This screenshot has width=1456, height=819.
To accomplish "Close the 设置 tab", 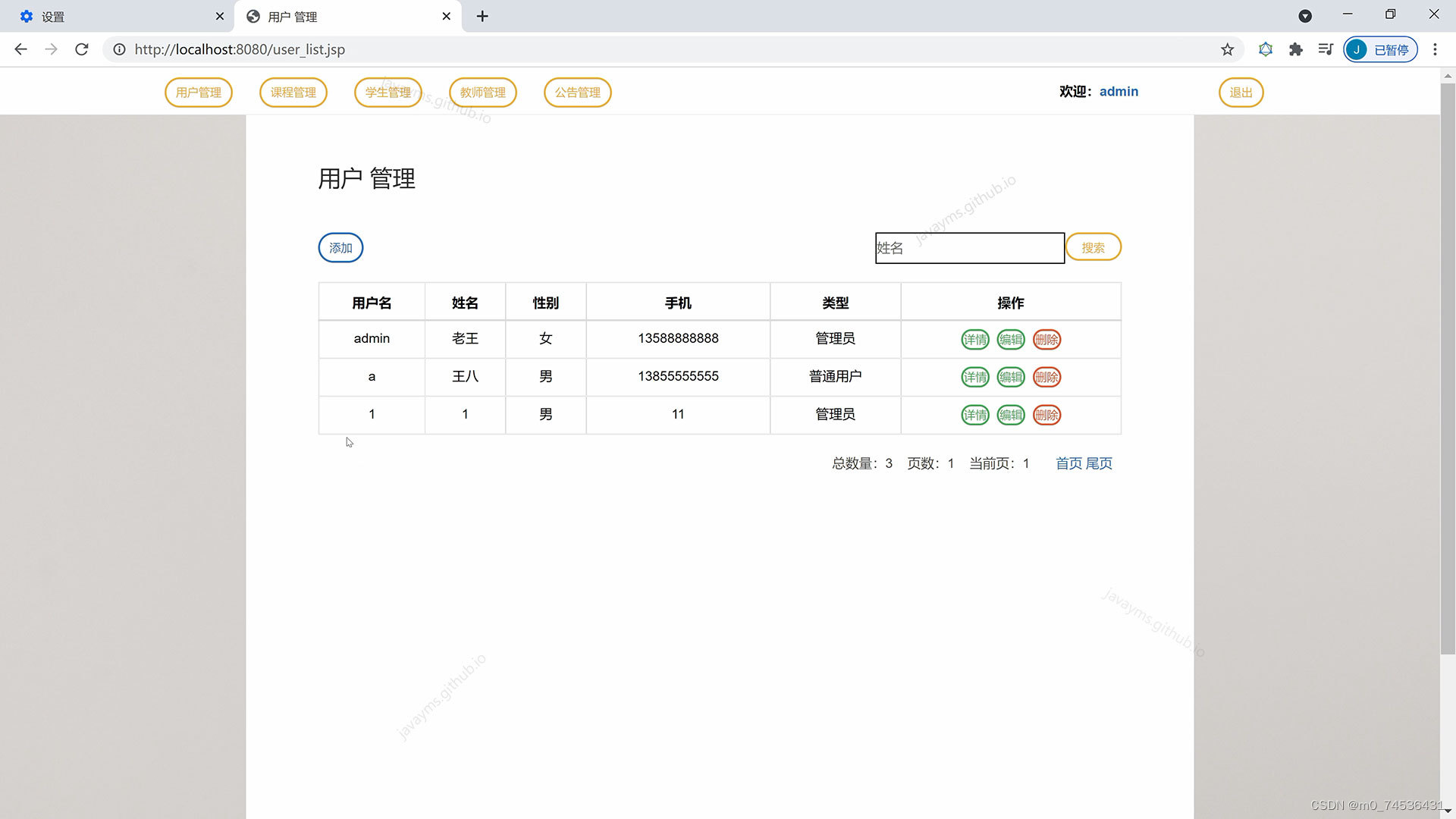I will [220, 16].
